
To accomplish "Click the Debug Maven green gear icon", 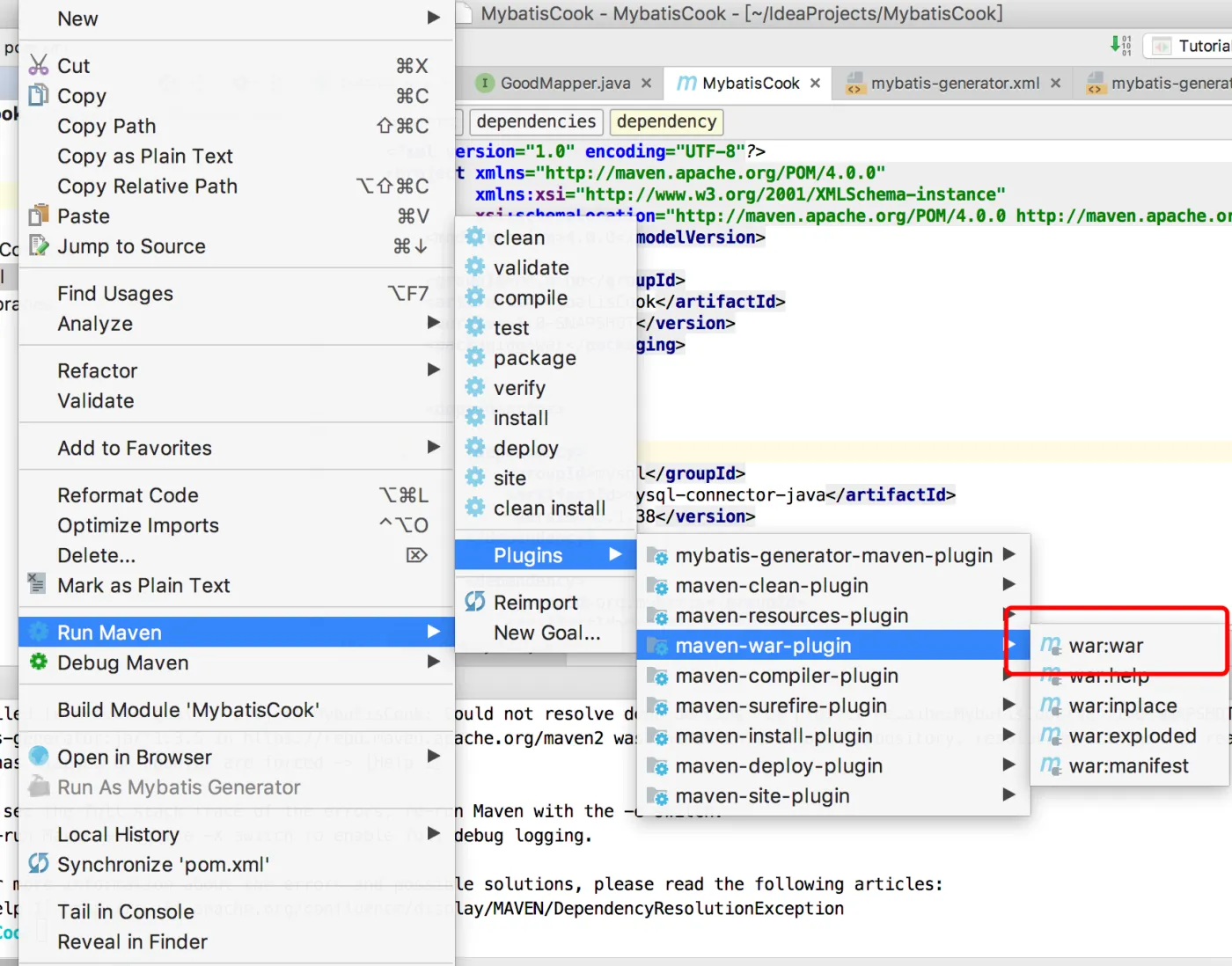I will tap(39, 662).
